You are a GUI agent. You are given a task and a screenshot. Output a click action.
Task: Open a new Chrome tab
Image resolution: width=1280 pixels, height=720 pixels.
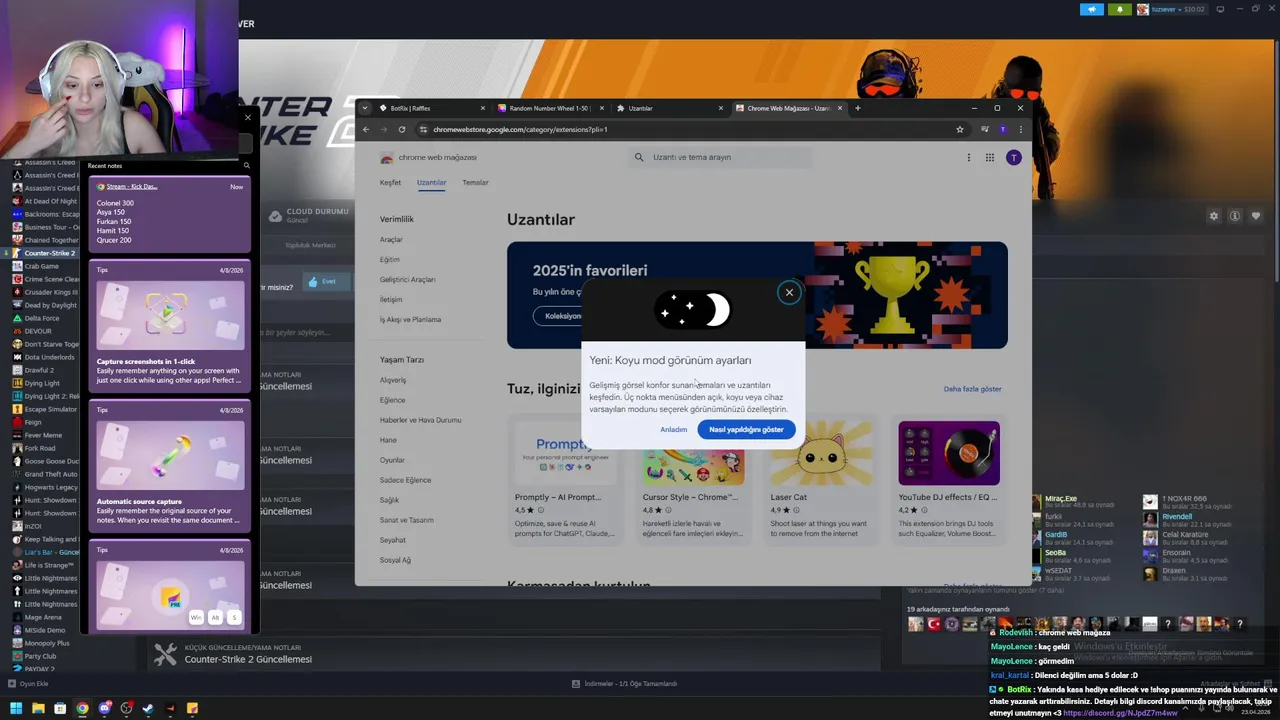pos(857,108)
